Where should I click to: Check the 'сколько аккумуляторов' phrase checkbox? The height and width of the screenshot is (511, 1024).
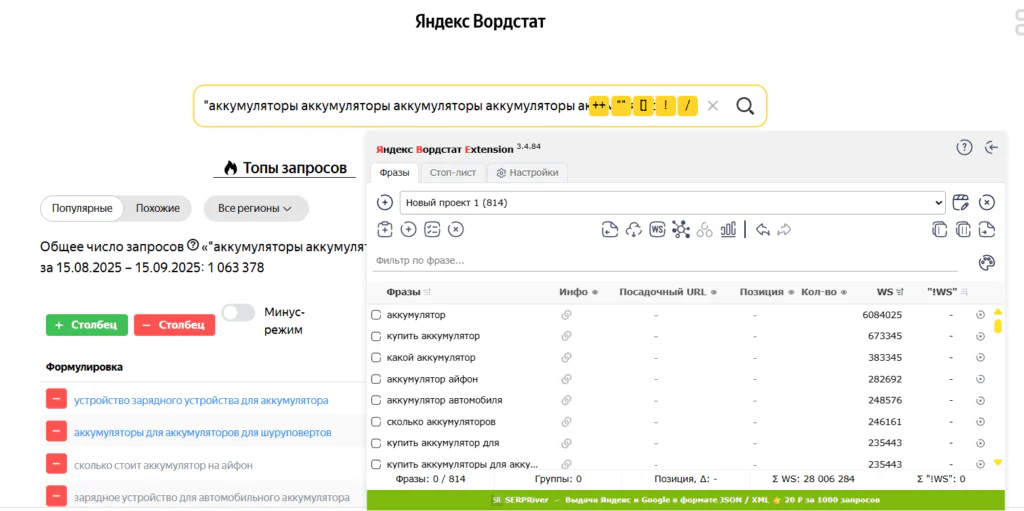(376, 421)
